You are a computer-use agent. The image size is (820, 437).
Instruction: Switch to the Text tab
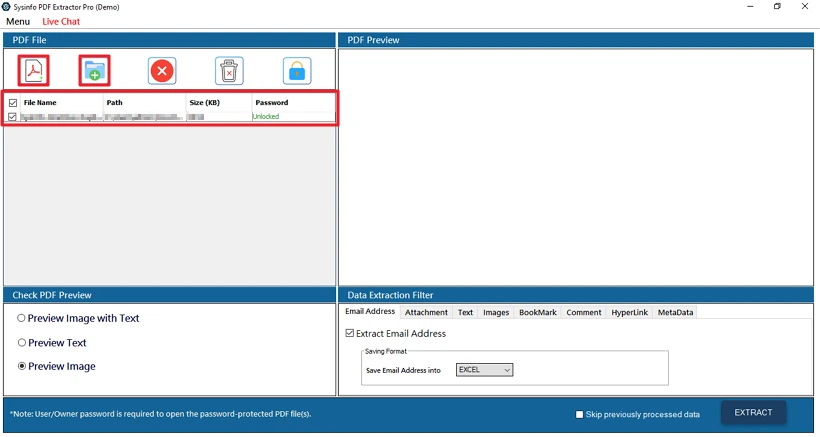(x=465, y=313)
